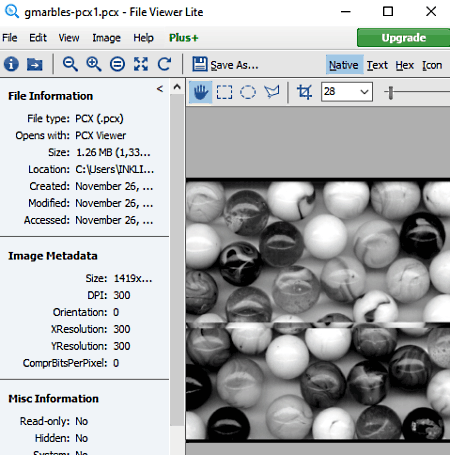Select the elliptical selection tool
The height and width of the screenshot is (455, 450).
click(x=248, y=92)
